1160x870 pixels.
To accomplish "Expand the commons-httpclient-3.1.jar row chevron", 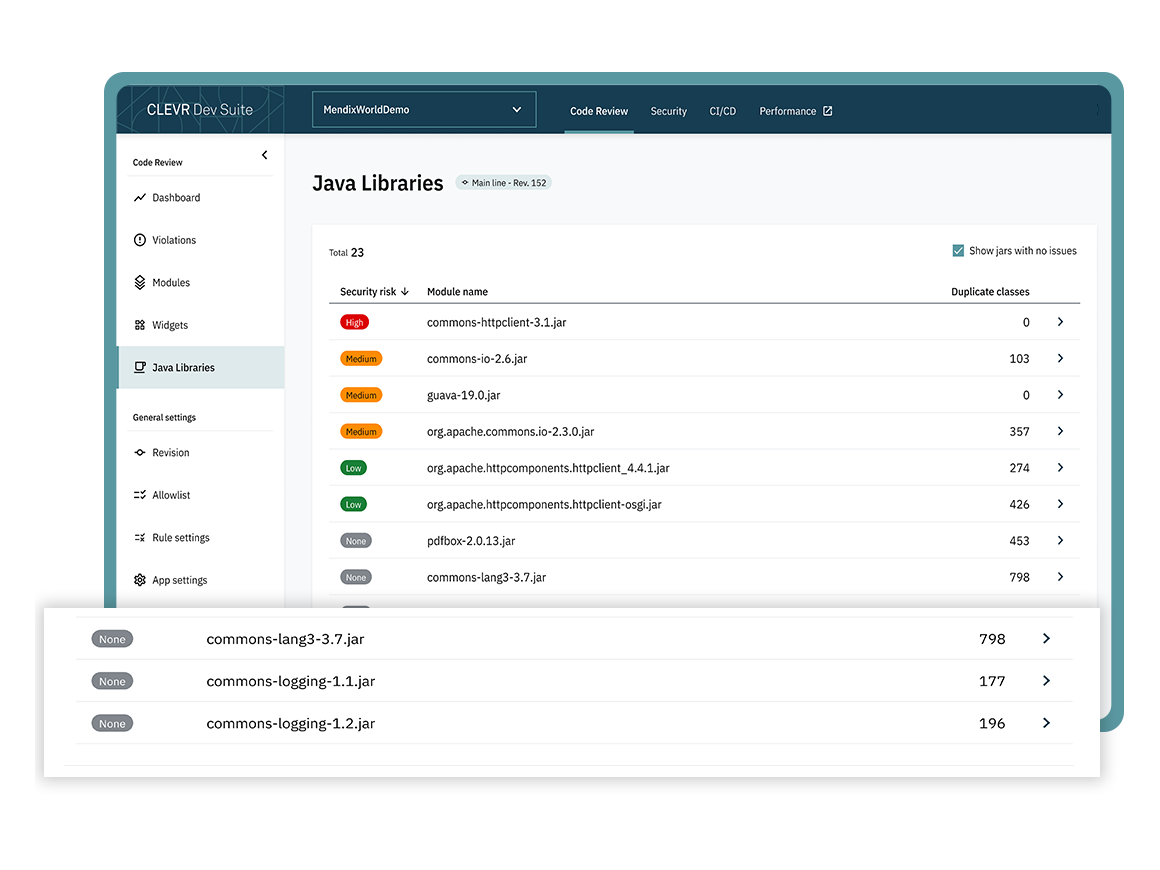I will click(x=1060, y=322).
